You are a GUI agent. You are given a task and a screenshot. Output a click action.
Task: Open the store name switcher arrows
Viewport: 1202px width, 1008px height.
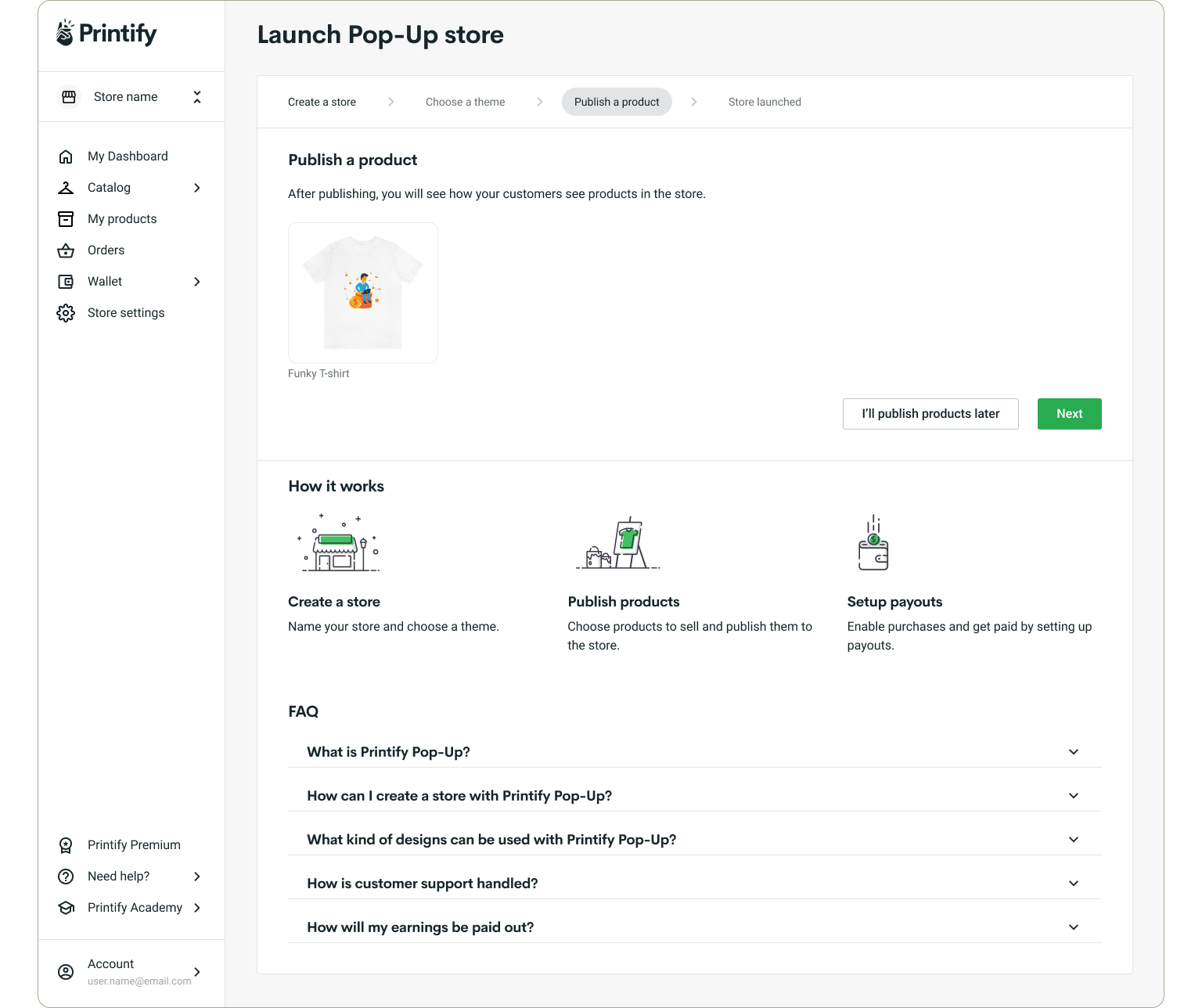click(x=197, y=96)
